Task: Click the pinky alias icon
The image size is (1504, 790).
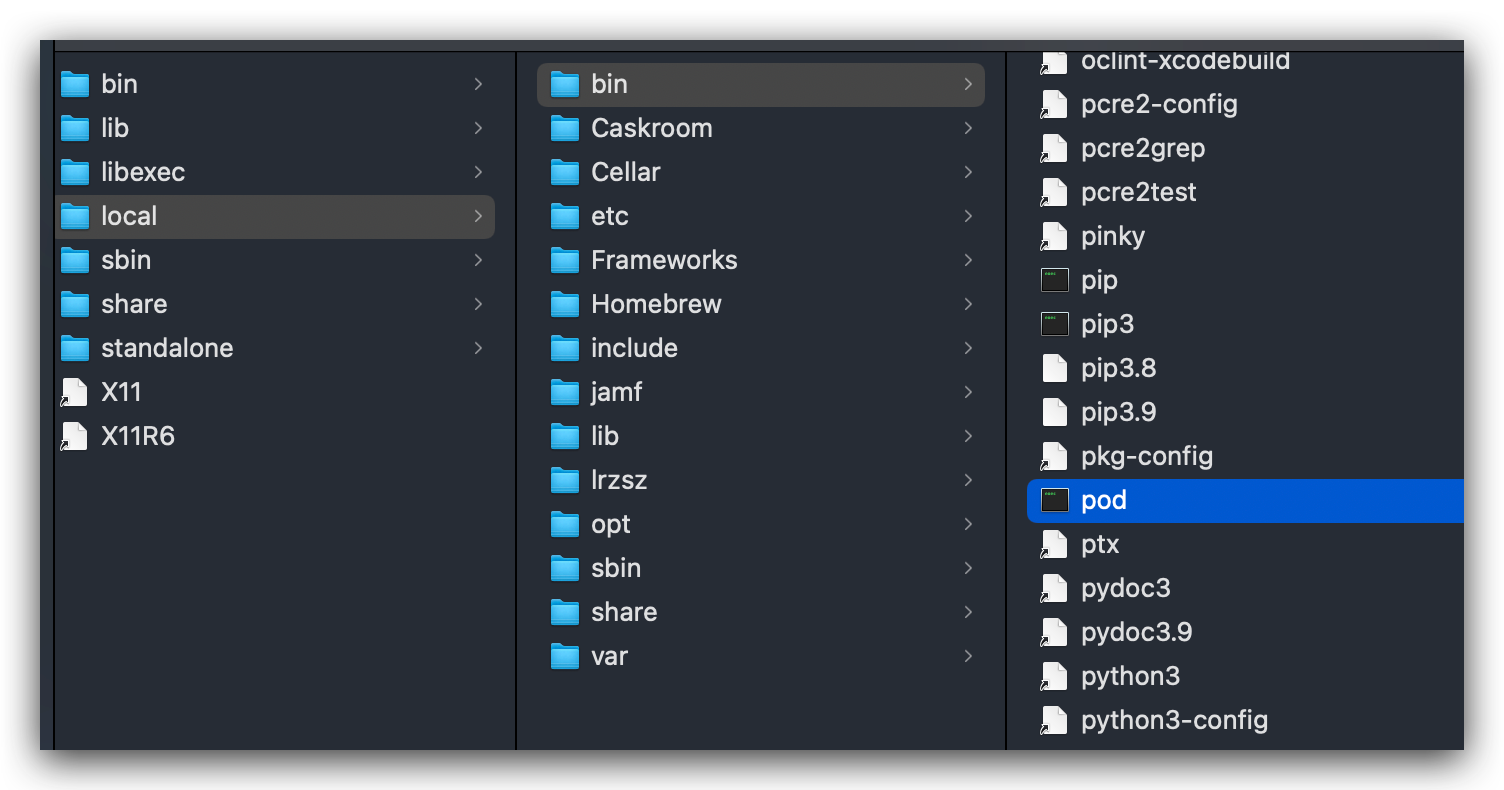Action: pos(1055,236)
